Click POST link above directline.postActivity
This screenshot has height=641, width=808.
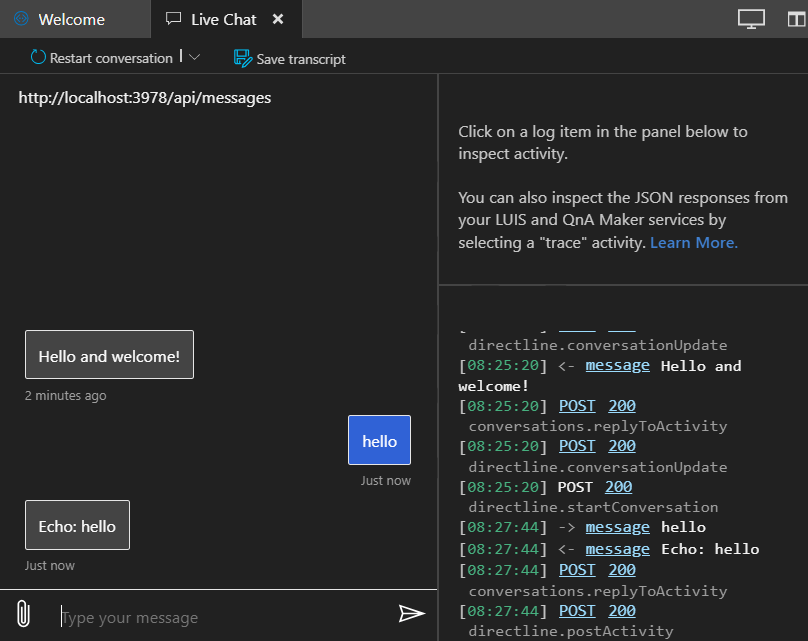point(577,610)
